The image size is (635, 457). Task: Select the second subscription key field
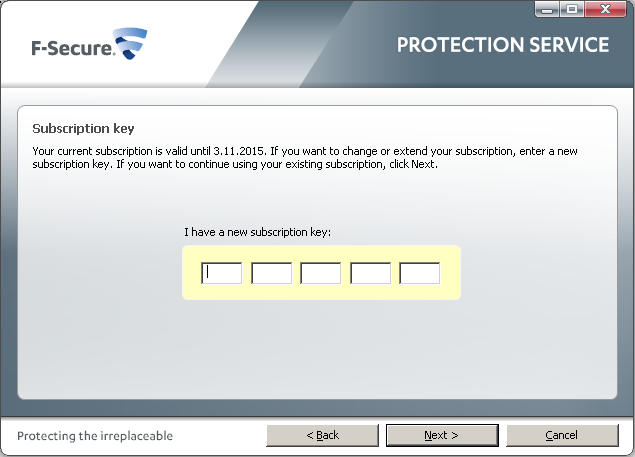[271, 273]
